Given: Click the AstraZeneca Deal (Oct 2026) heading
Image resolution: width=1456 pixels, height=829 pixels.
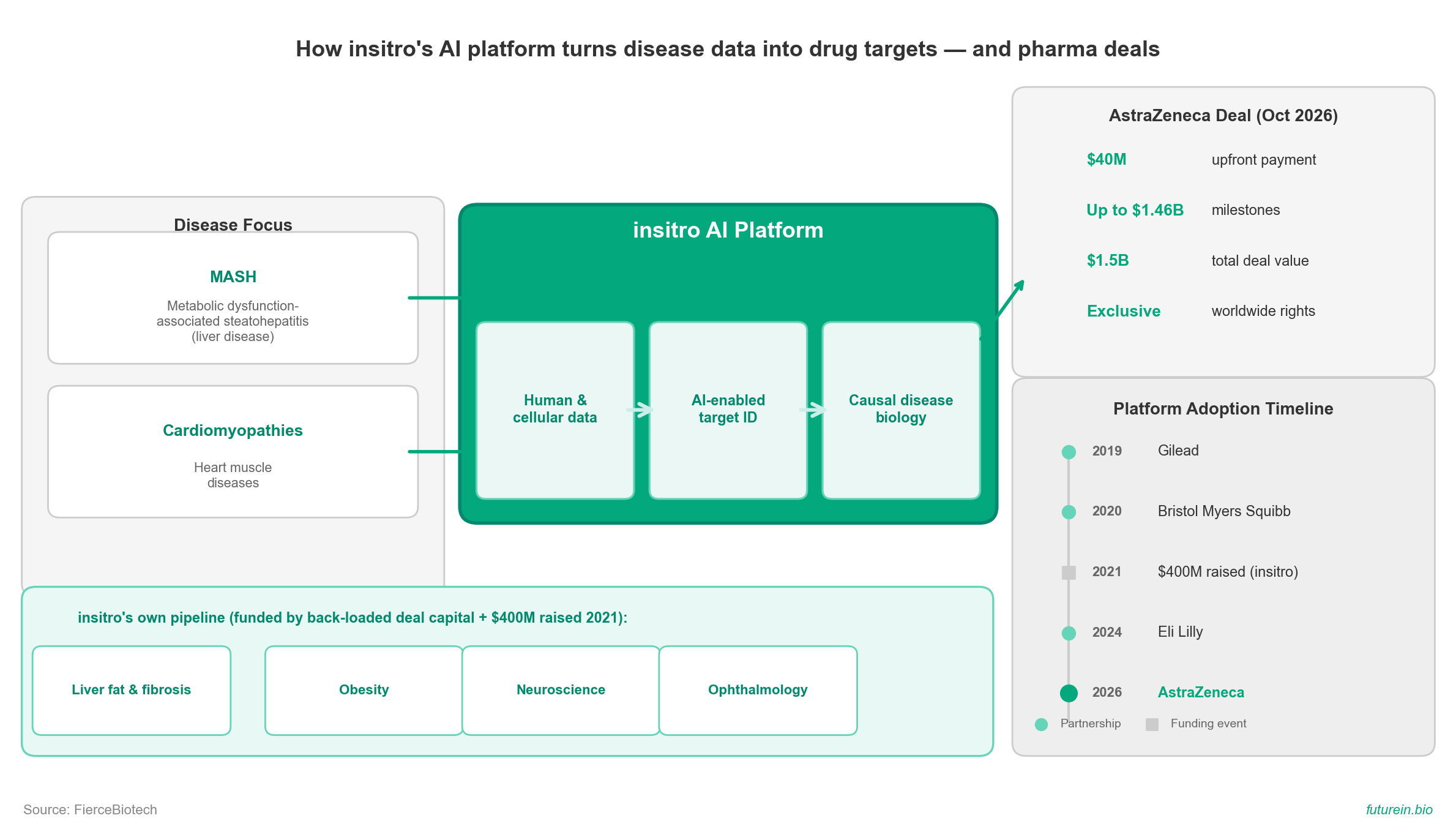Looking at the screenshot, I should tap(1223, 115).
